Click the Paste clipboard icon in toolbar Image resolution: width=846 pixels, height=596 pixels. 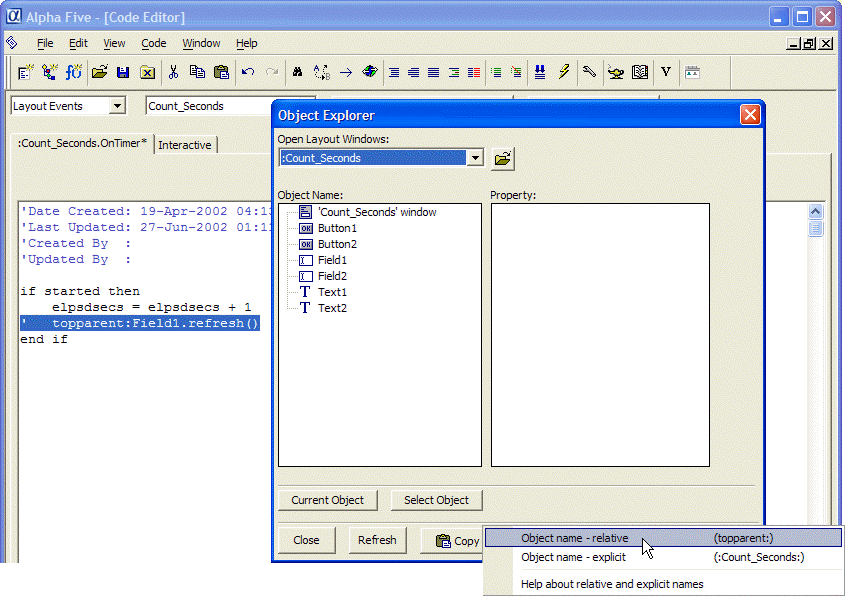(221, 72)
